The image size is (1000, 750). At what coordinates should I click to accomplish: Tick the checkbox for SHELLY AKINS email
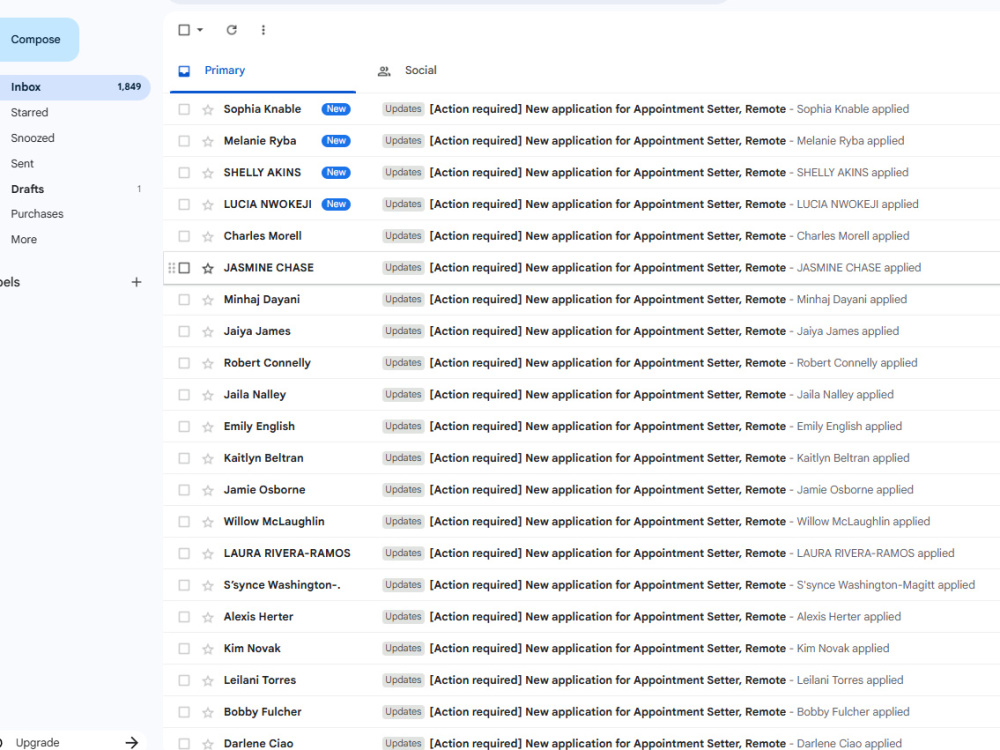[184, 173]
